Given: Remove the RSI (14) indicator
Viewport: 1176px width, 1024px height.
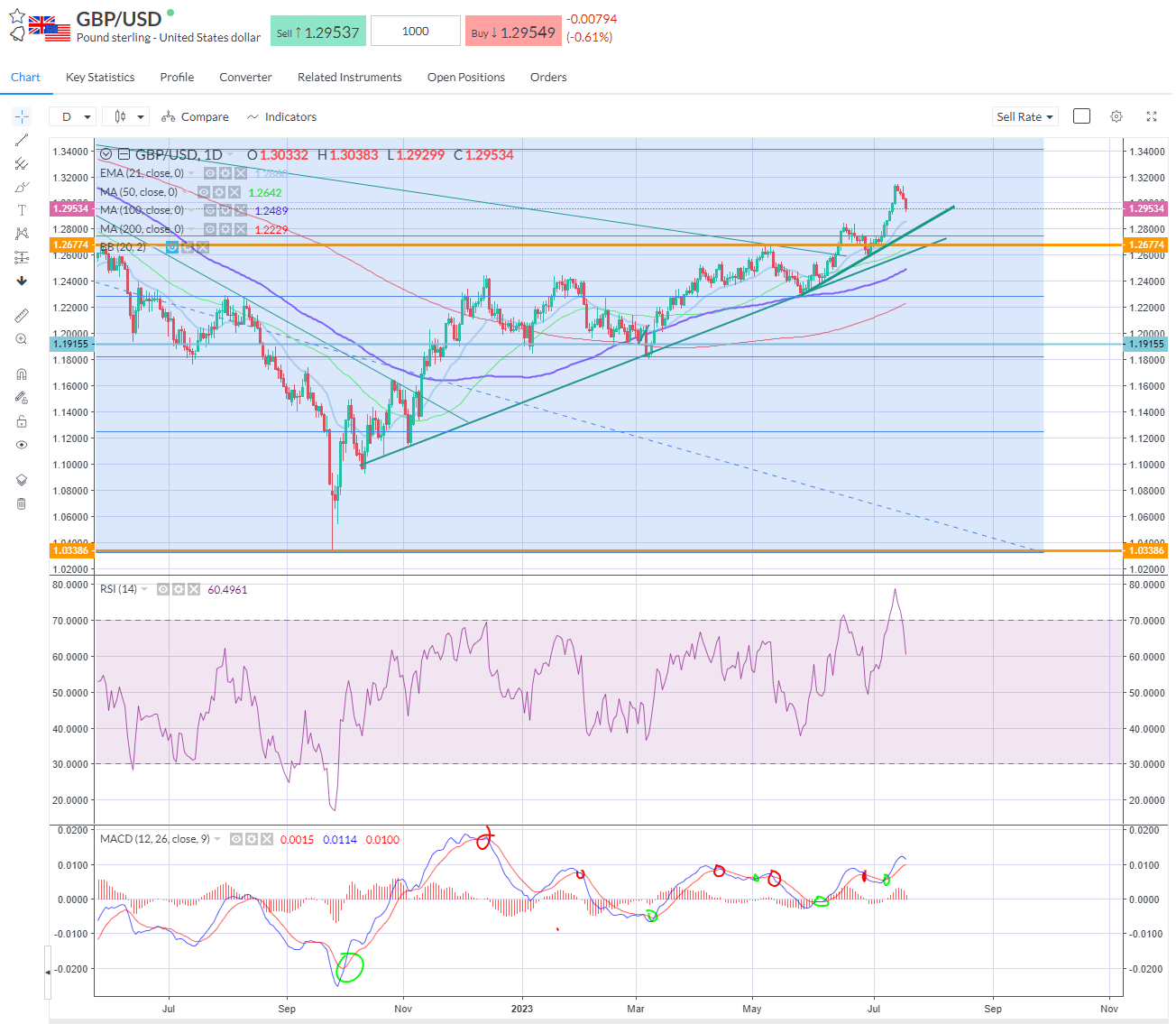Looking at the screenshot, I should tap(194, 589).
